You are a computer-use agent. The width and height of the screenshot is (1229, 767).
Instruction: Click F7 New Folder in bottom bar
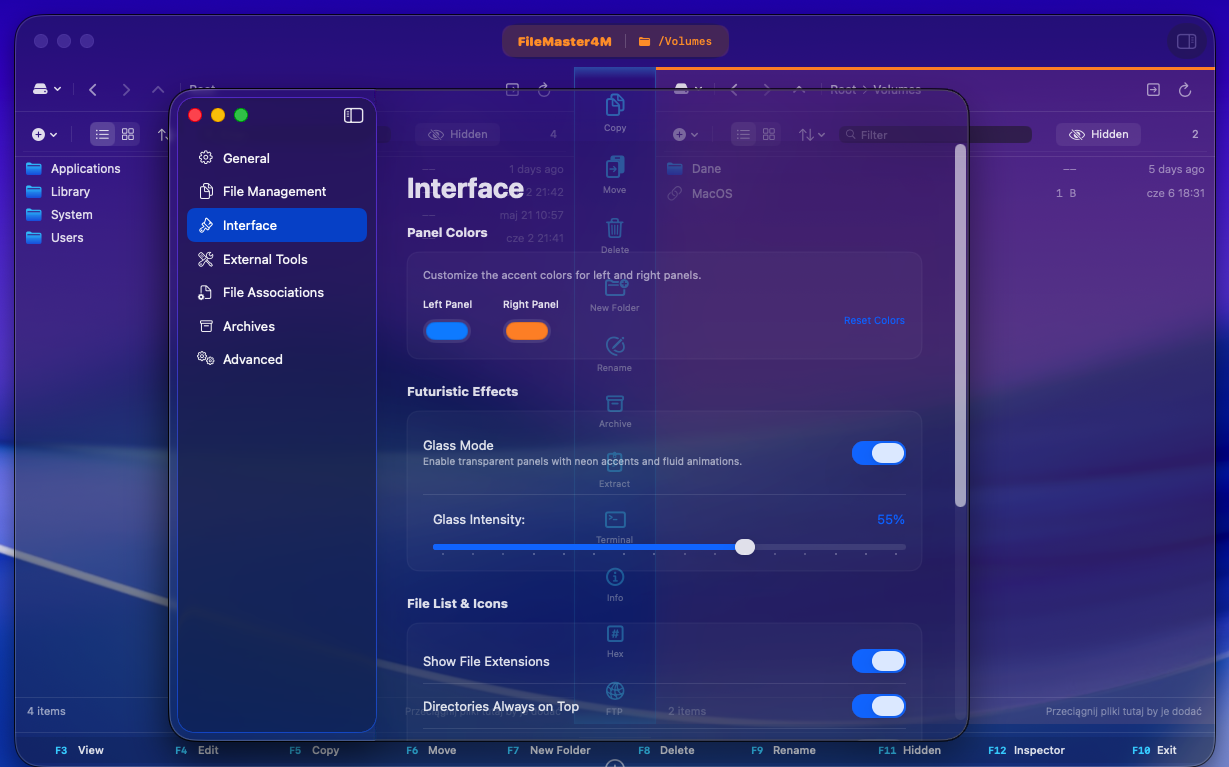548,750
